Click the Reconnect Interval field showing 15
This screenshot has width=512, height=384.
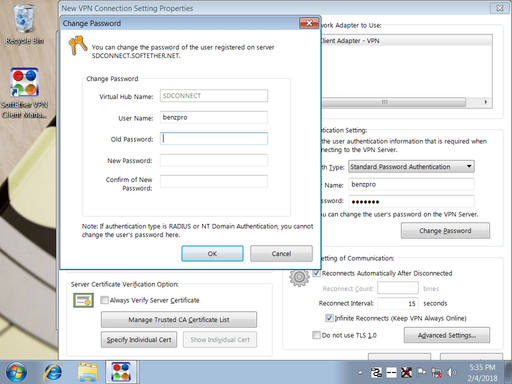pos(398,303)
